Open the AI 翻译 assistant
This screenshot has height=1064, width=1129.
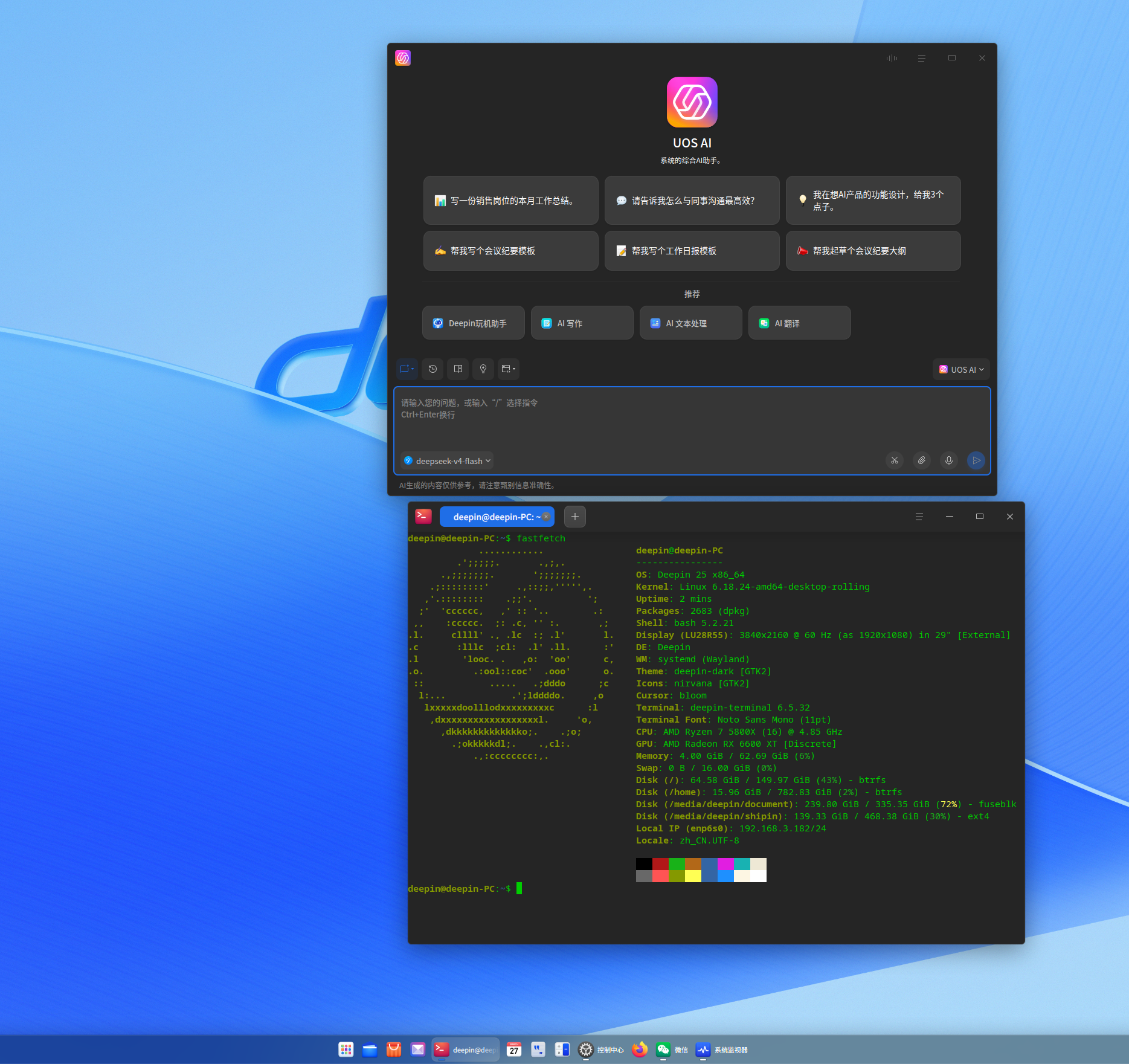click(x=800, y=323)
